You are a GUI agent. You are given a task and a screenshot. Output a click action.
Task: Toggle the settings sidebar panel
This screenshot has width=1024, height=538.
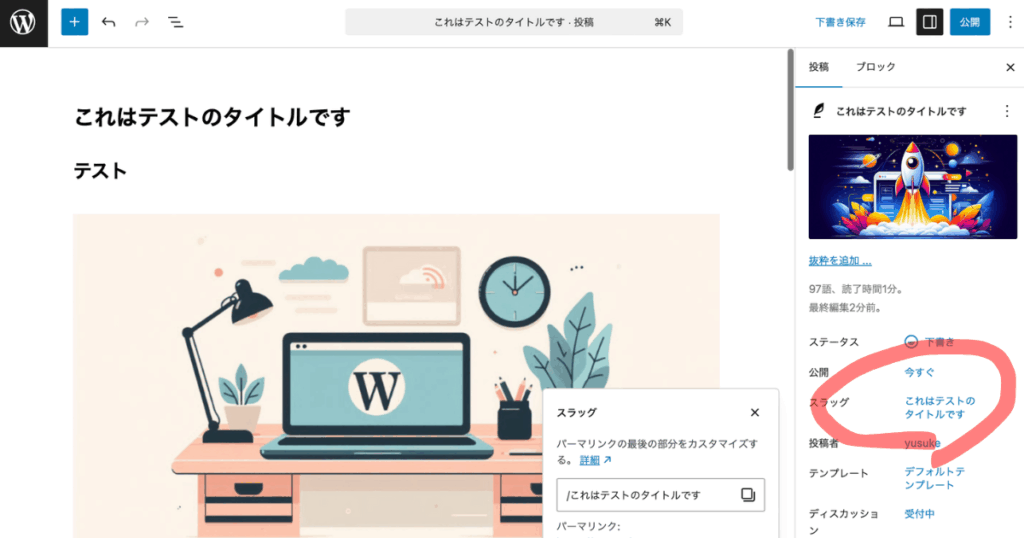[929, 22]
